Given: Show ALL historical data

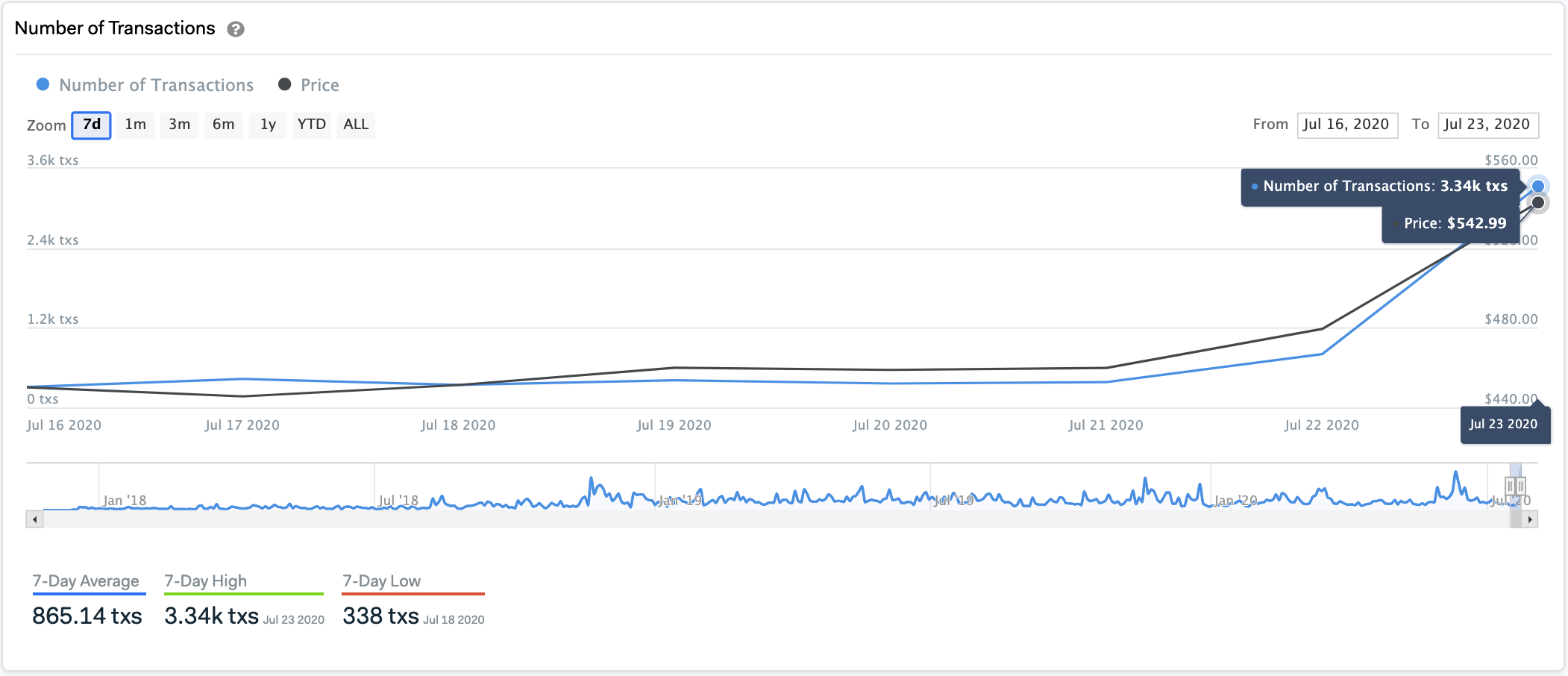Looking at the screenshot, I should click(x=356, y=125).
